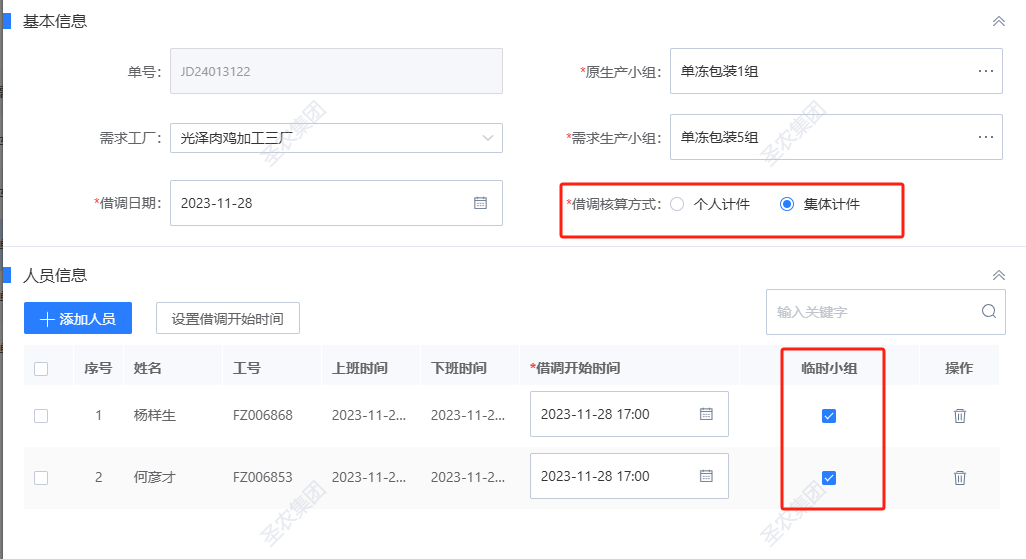Open 需求生产小组 selector ellipsis
The height and width of the screenshot is (559, 1026).
coord(986,137)
